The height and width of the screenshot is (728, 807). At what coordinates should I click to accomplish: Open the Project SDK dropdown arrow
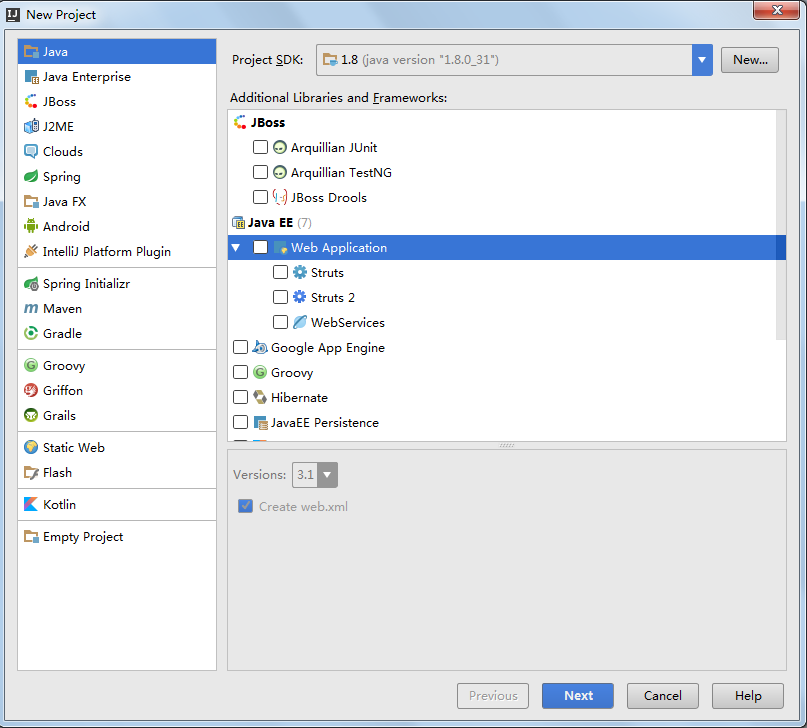click(702, 60)
